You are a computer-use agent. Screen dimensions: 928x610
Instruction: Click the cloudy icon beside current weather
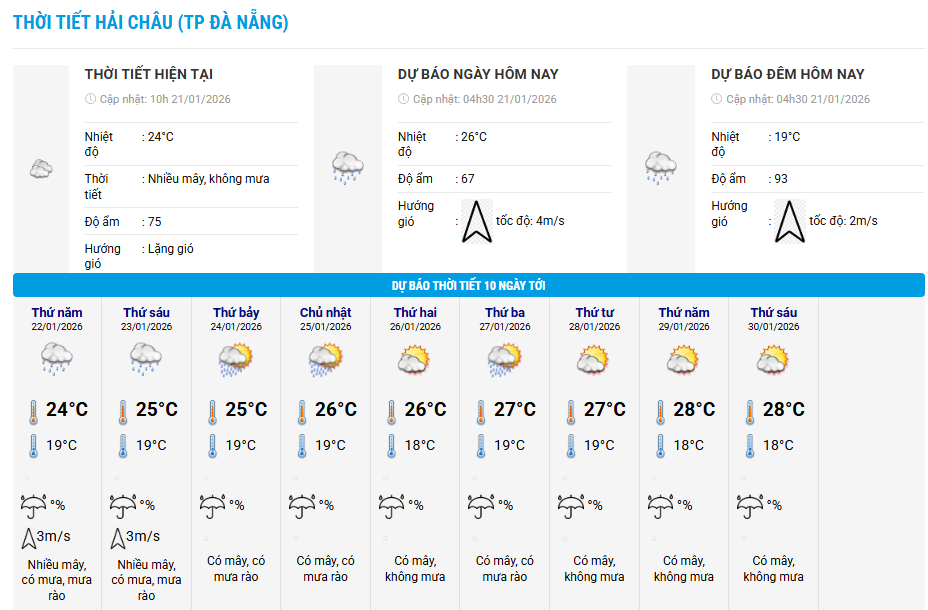41,169
